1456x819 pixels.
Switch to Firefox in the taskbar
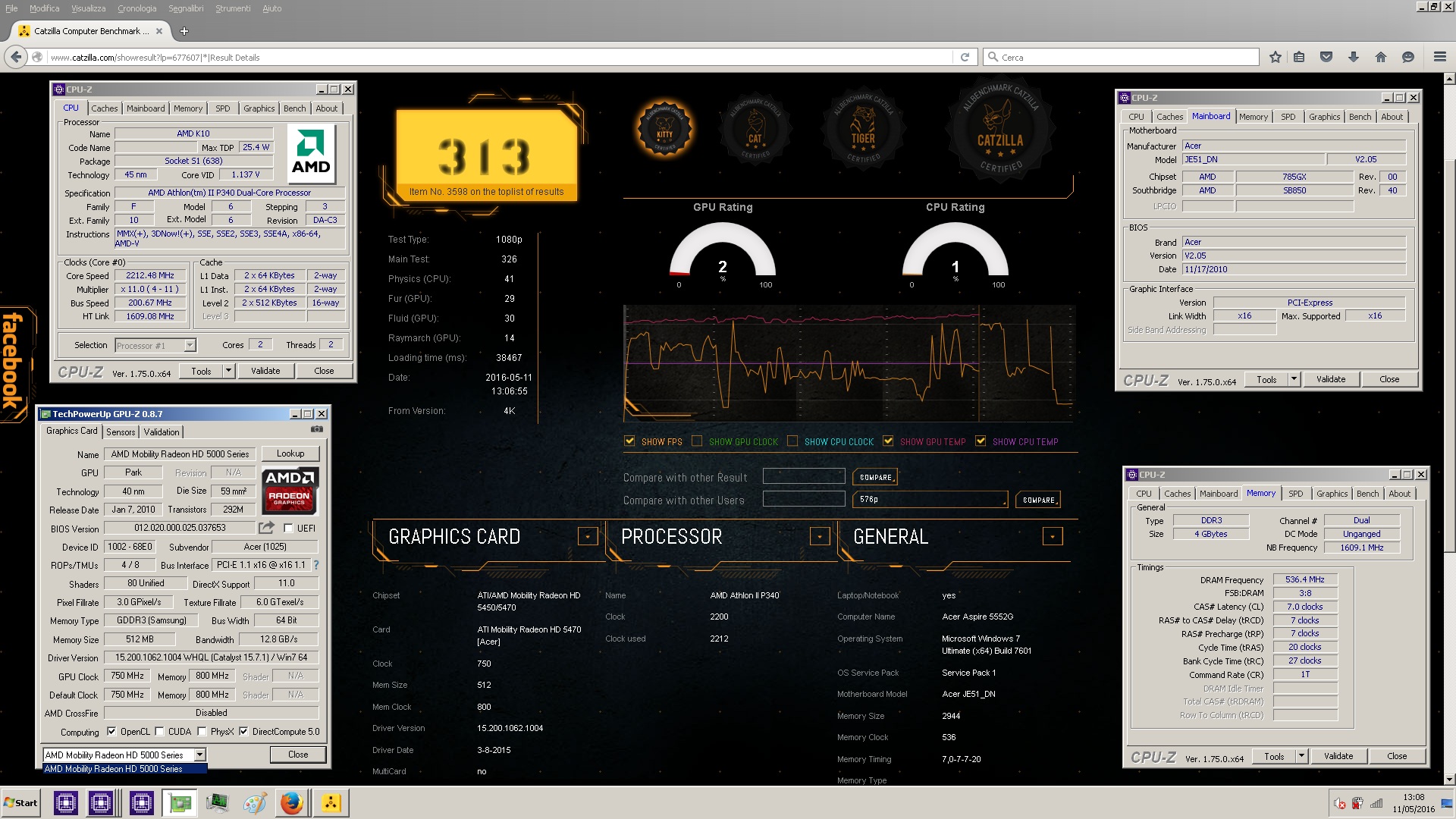(x=292, y=803)
